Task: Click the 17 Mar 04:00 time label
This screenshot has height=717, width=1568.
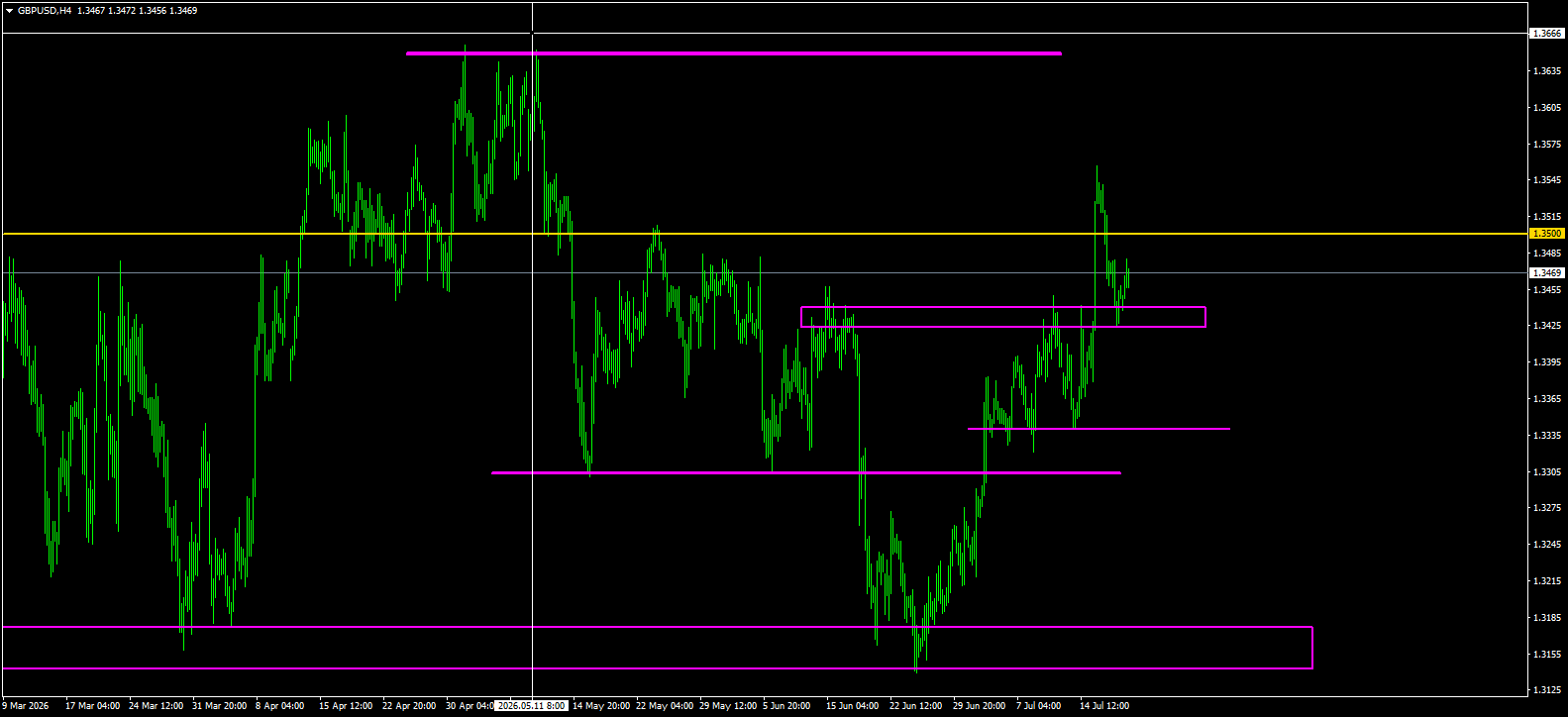Action: click(x=93, y=706)
